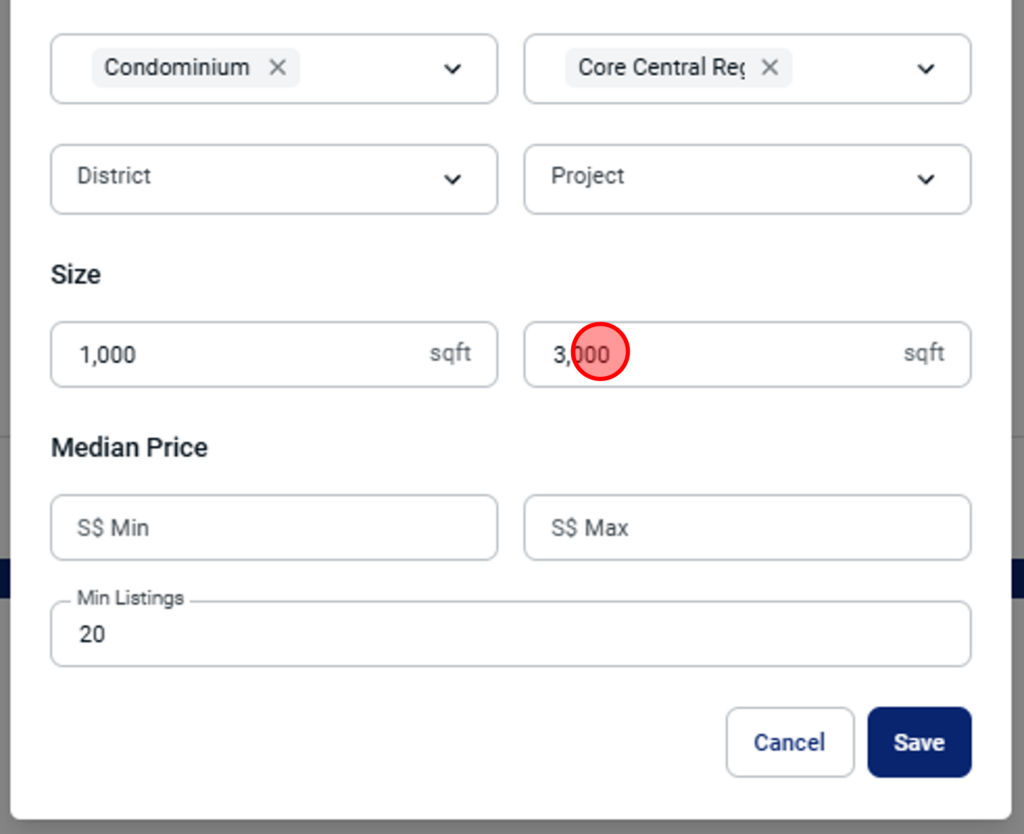Click the sqft suffix in minimum size
This screenshot has width=1024, height=834.
pyautogui.click(x=450, y=353)
